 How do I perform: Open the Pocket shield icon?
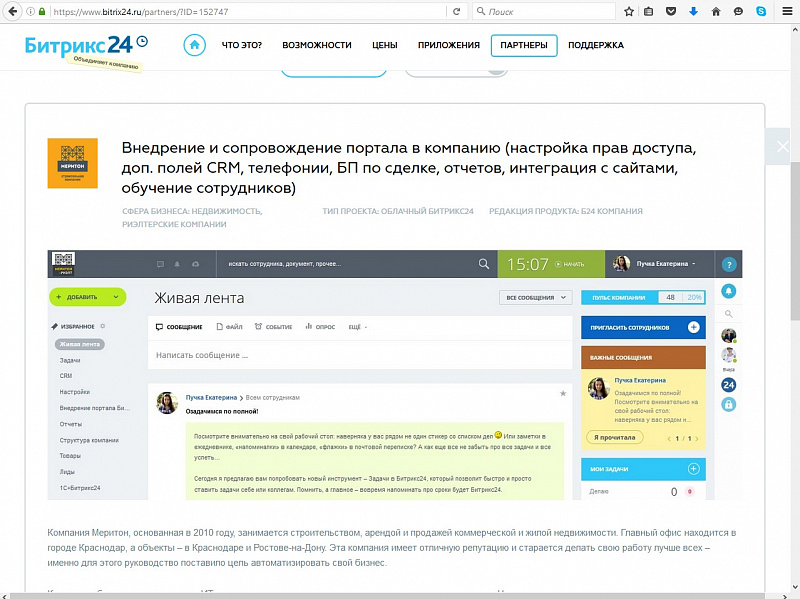coord(671,11)
